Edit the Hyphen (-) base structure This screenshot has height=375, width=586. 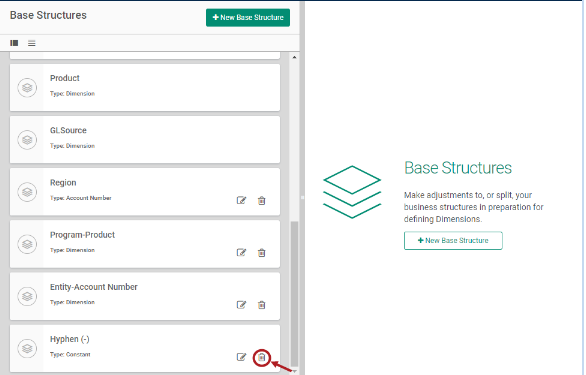[x=241, y=357]
